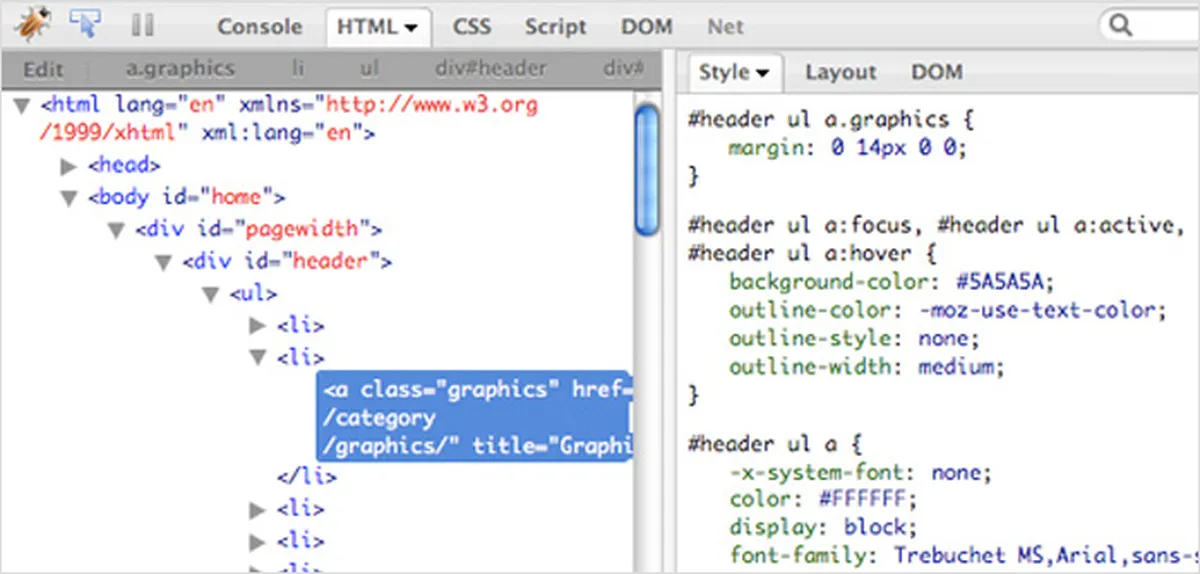
Task: Switch to the Layout side panel tab
Action: pyautogui.click(x=840, y=72)
